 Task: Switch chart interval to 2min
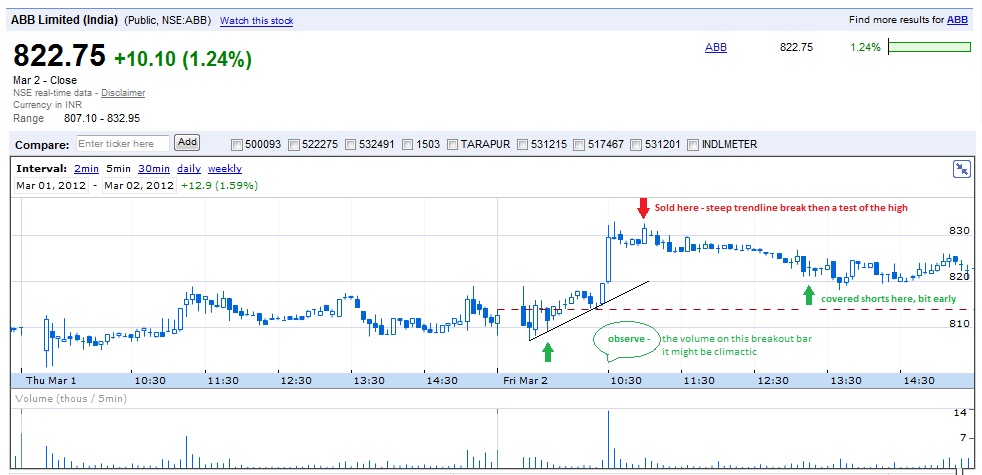[86, 169]
